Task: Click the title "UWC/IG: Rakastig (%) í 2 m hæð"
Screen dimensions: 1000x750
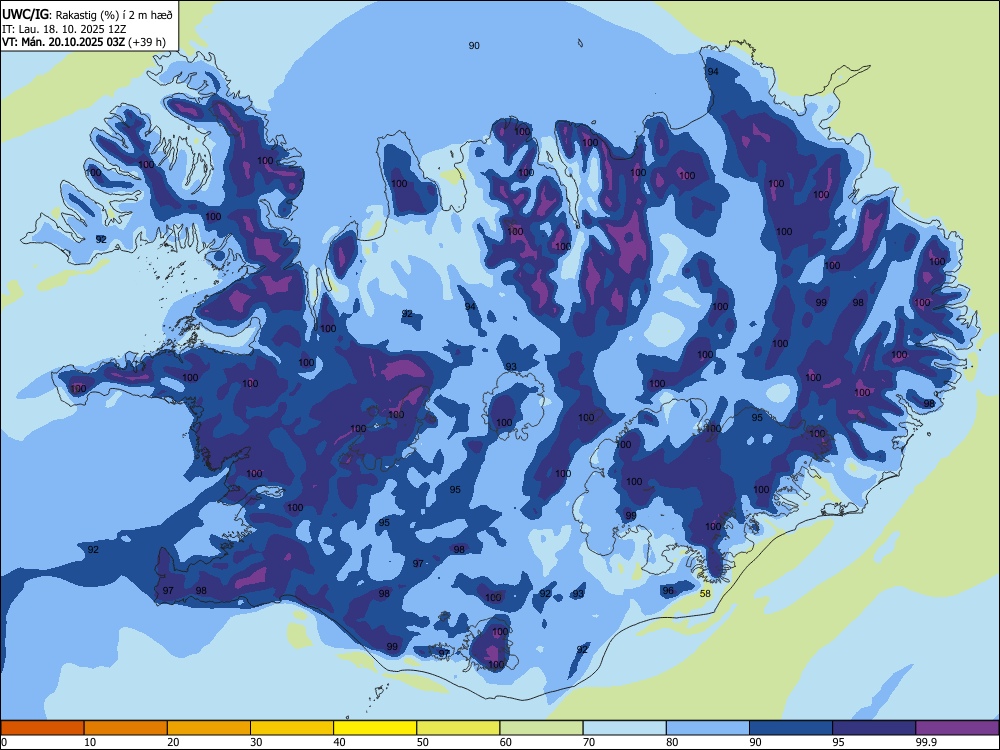Action: coord(87,14)
